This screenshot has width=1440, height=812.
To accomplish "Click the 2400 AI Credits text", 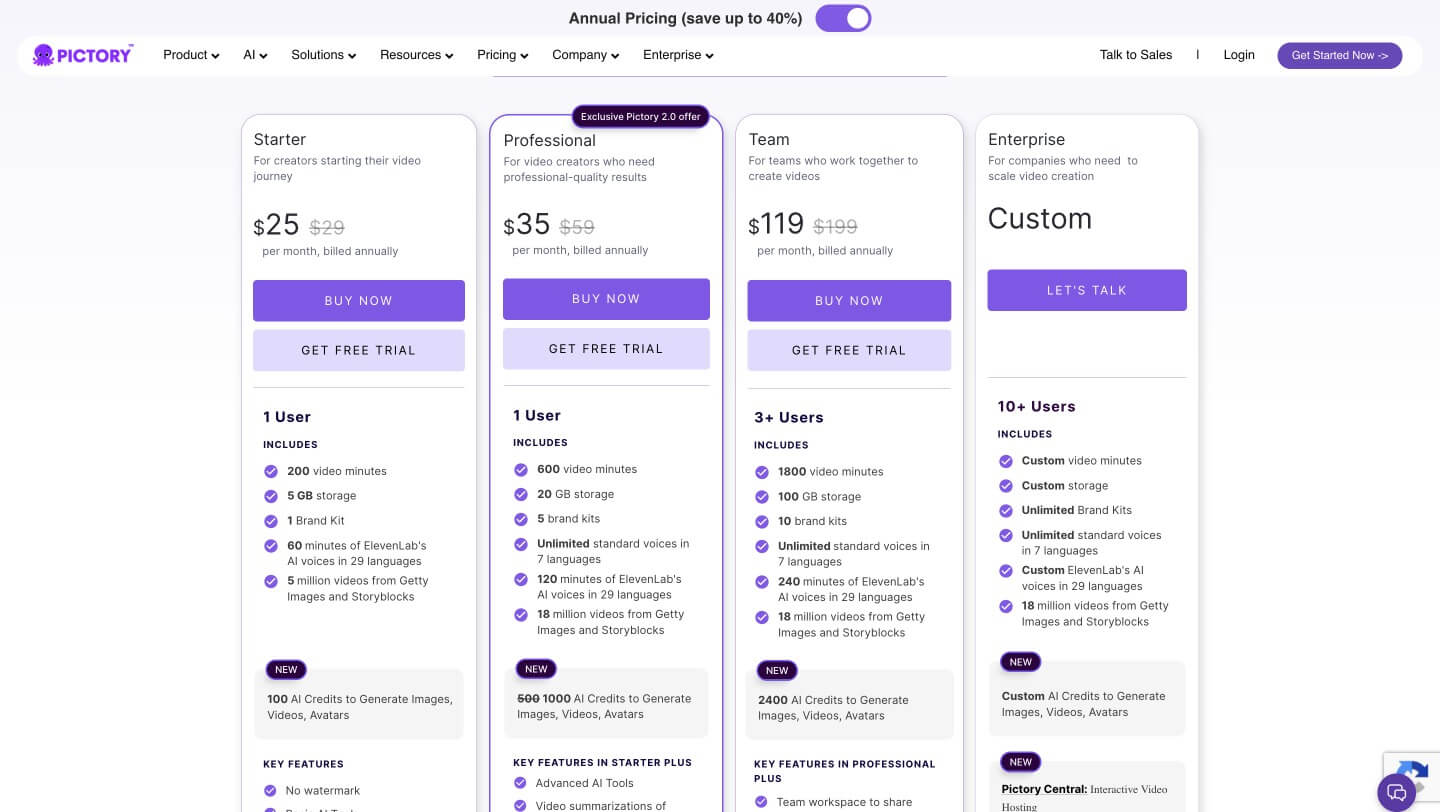I will [833, 708].
